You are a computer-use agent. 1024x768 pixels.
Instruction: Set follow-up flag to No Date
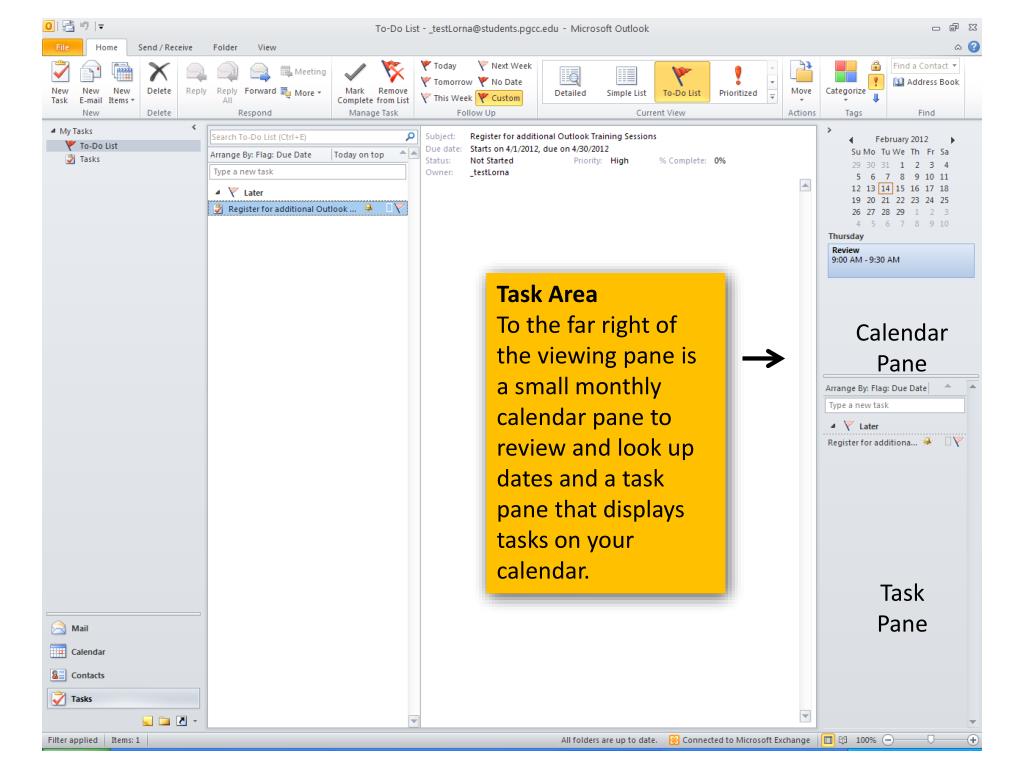click(500, 82)
